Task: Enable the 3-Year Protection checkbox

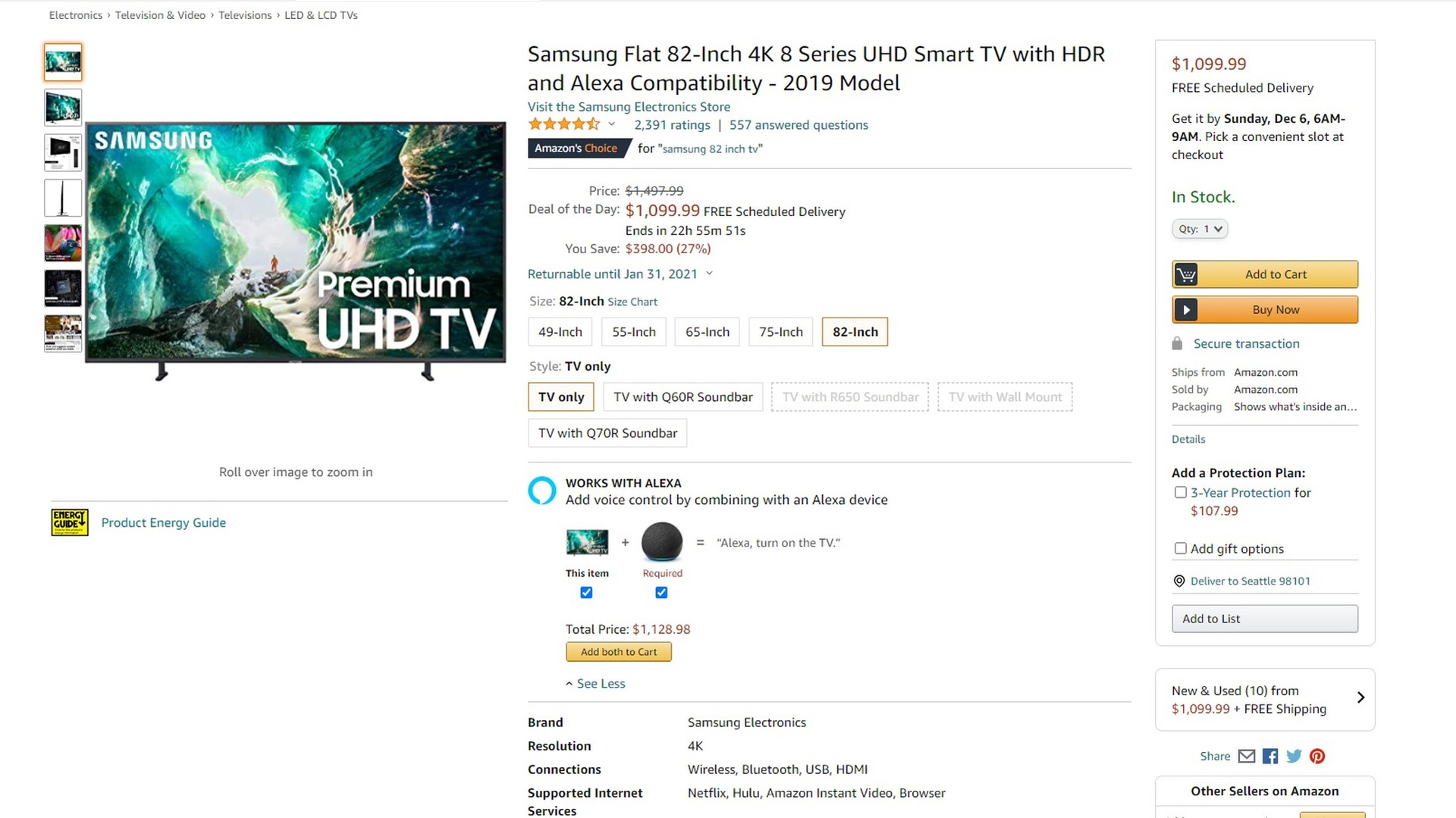Action: point(1181,493)
